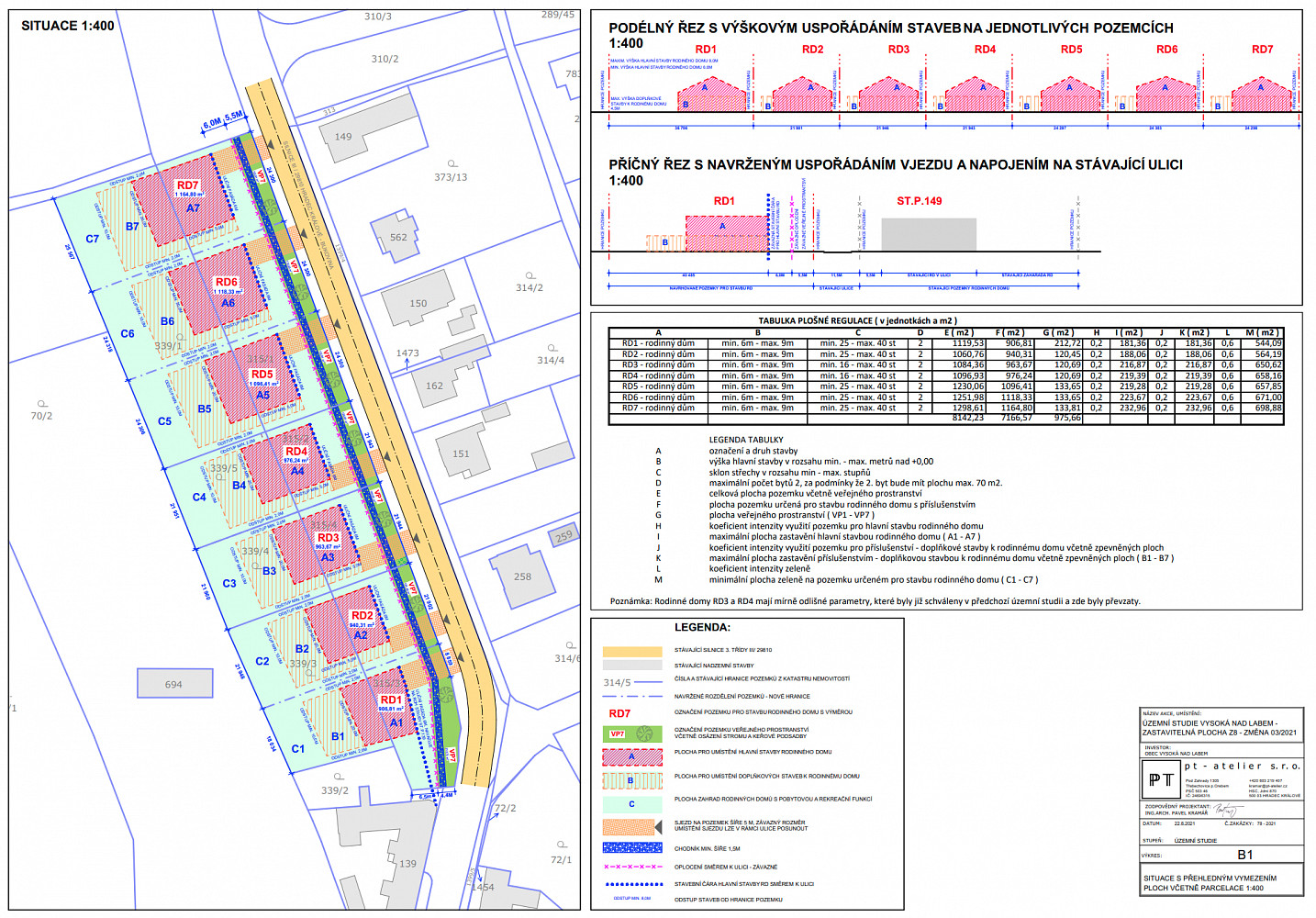Click 'RD7 - rodinný dům' row label in table
The image size is (1316, 918).
coord(658,408)
